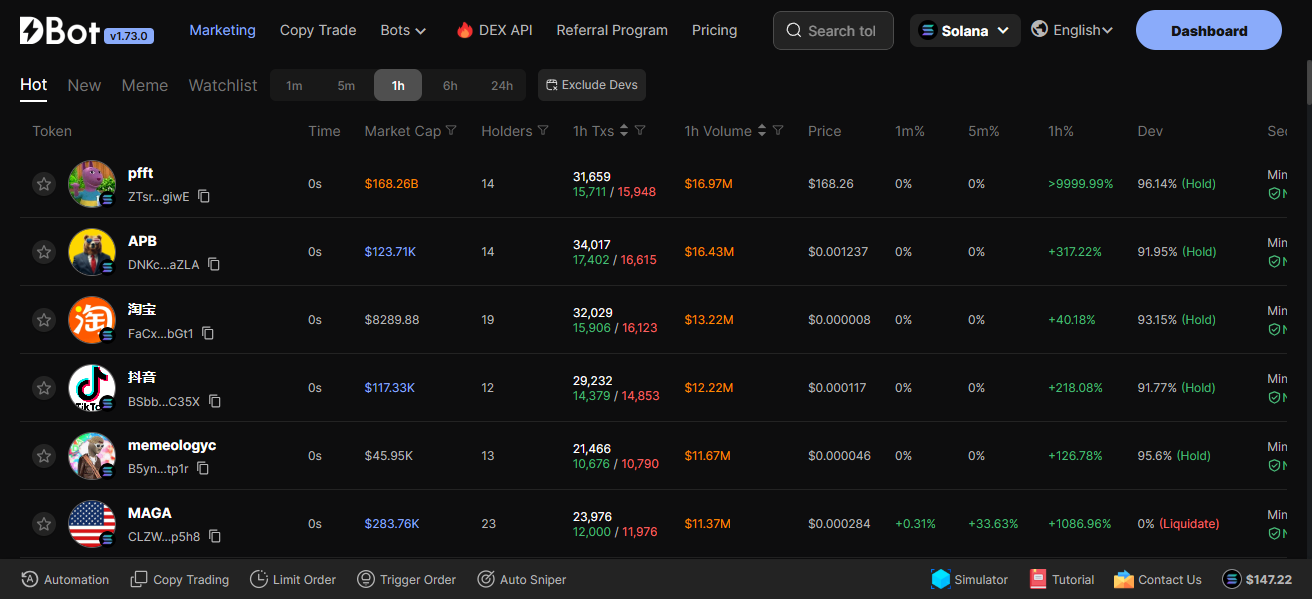Open the 淘宝 orange logo avatar
The height and width of the screenshot is (599, 1312).
[x=92, y=320]
